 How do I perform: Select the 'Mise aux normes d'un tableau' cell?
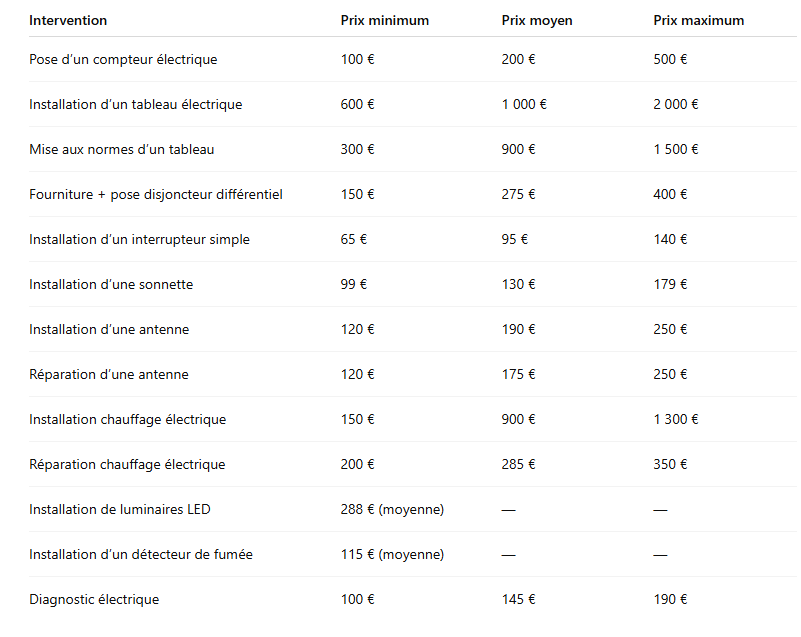click(121, 149)
